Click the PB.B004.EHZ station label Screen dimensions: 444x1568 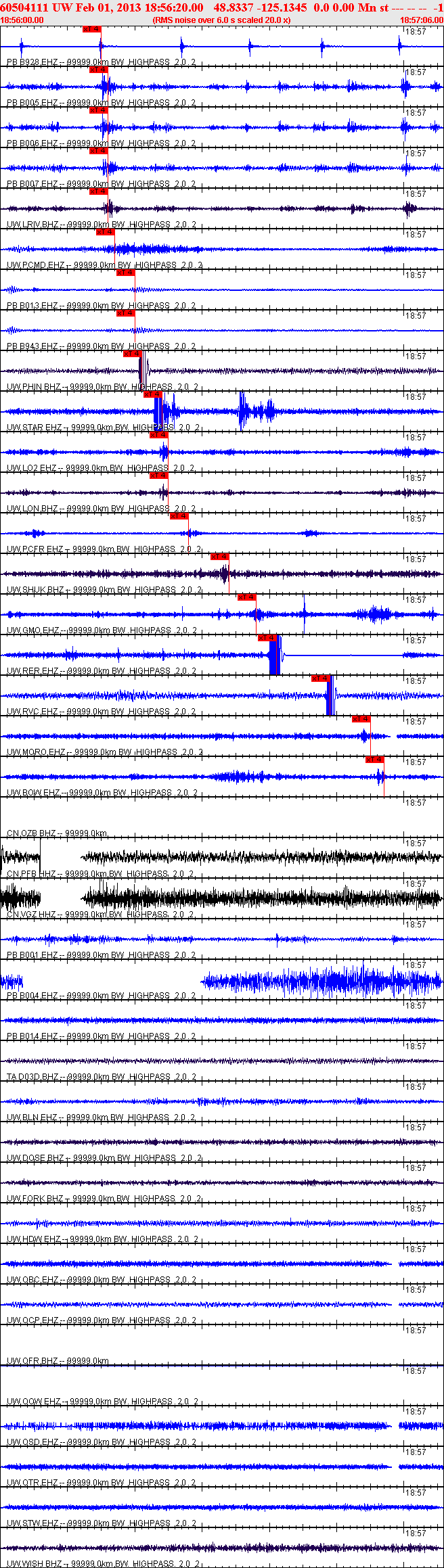point(32,996)
